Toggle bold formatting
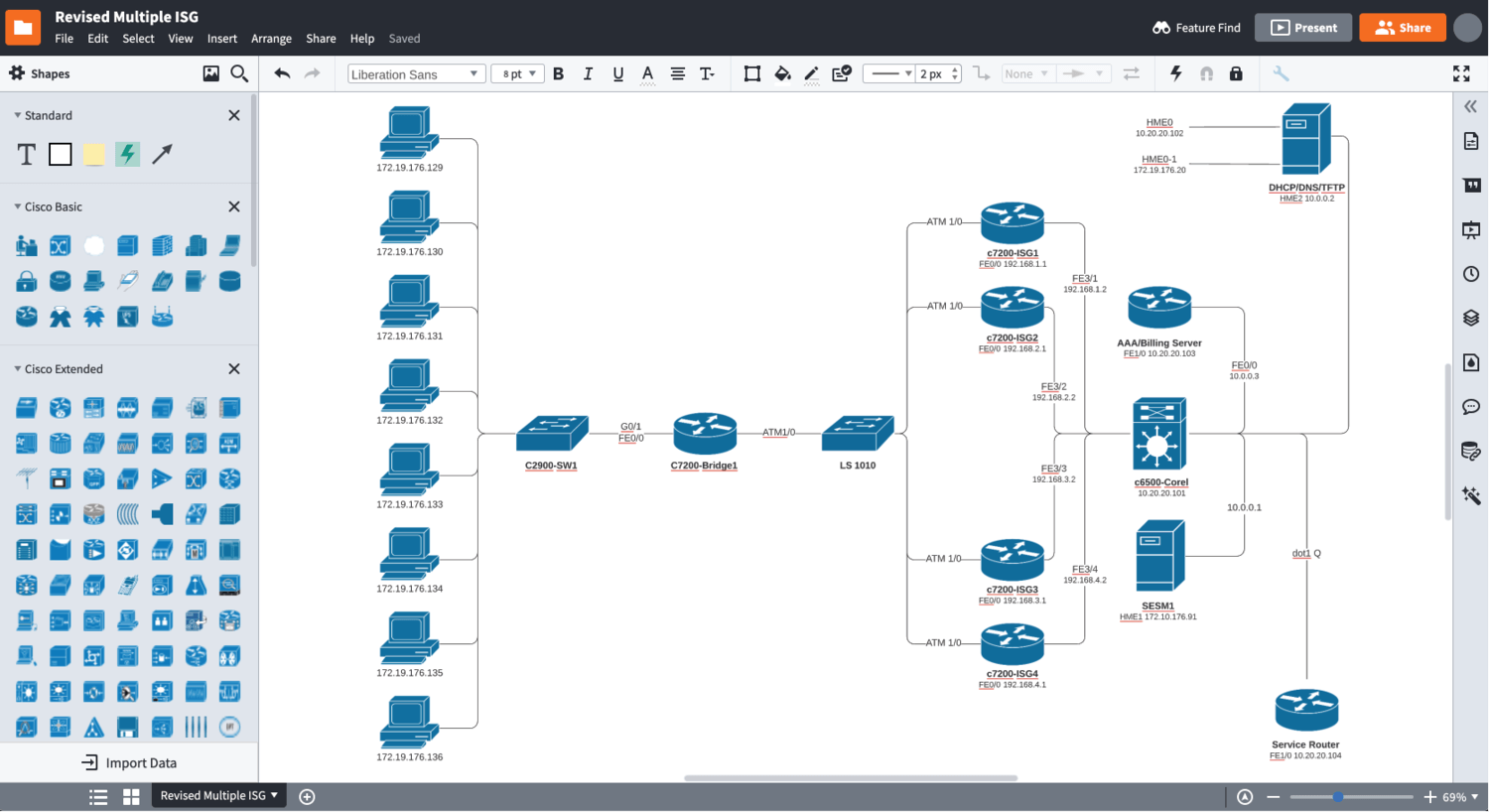Image resolution: width=1489 pixels, height=812 pixels. 558,73
